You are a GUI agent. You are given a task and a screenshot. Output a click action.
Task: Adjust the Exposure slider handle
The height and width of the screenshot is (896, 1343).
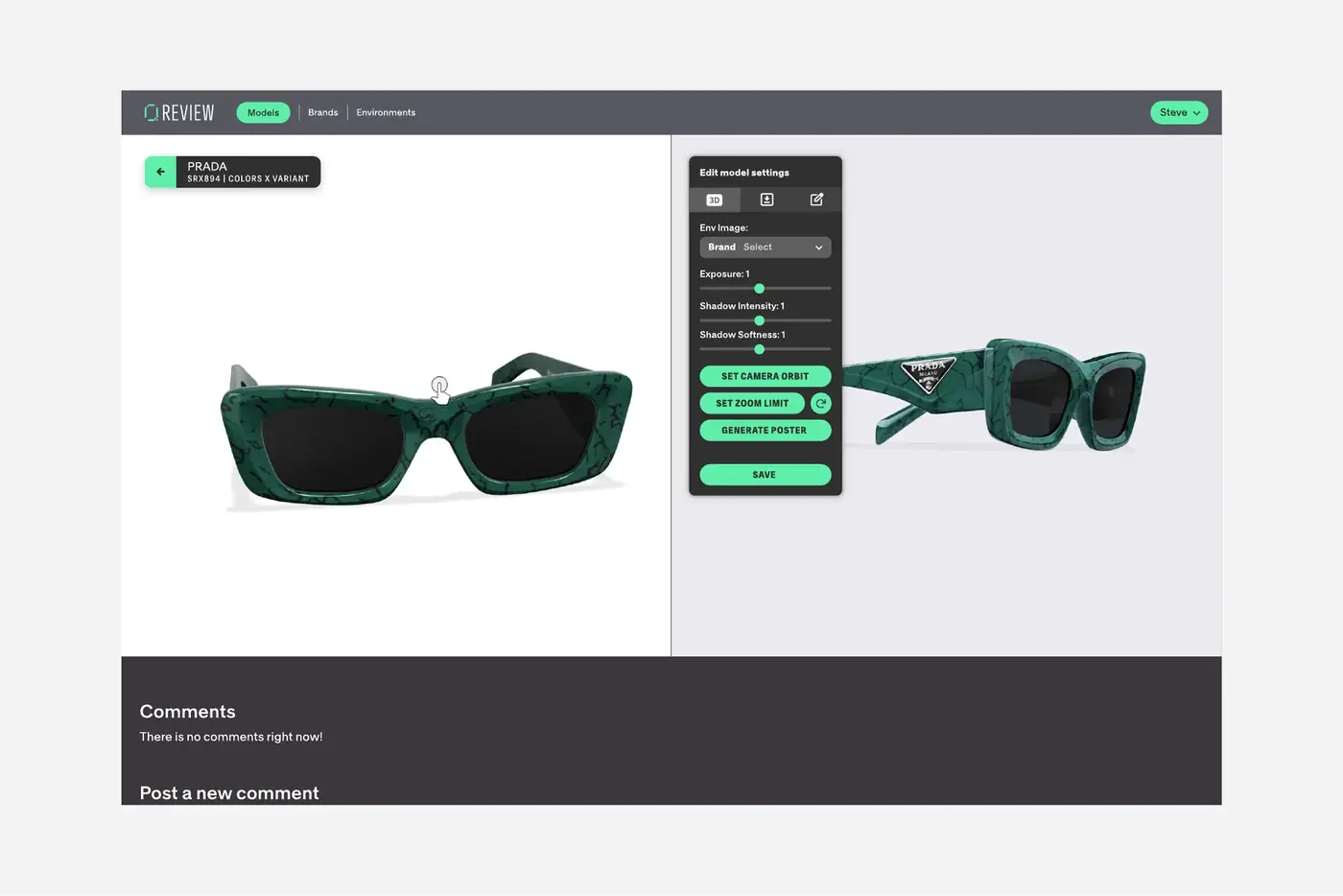pyautogui.click(x=760, y=288)
